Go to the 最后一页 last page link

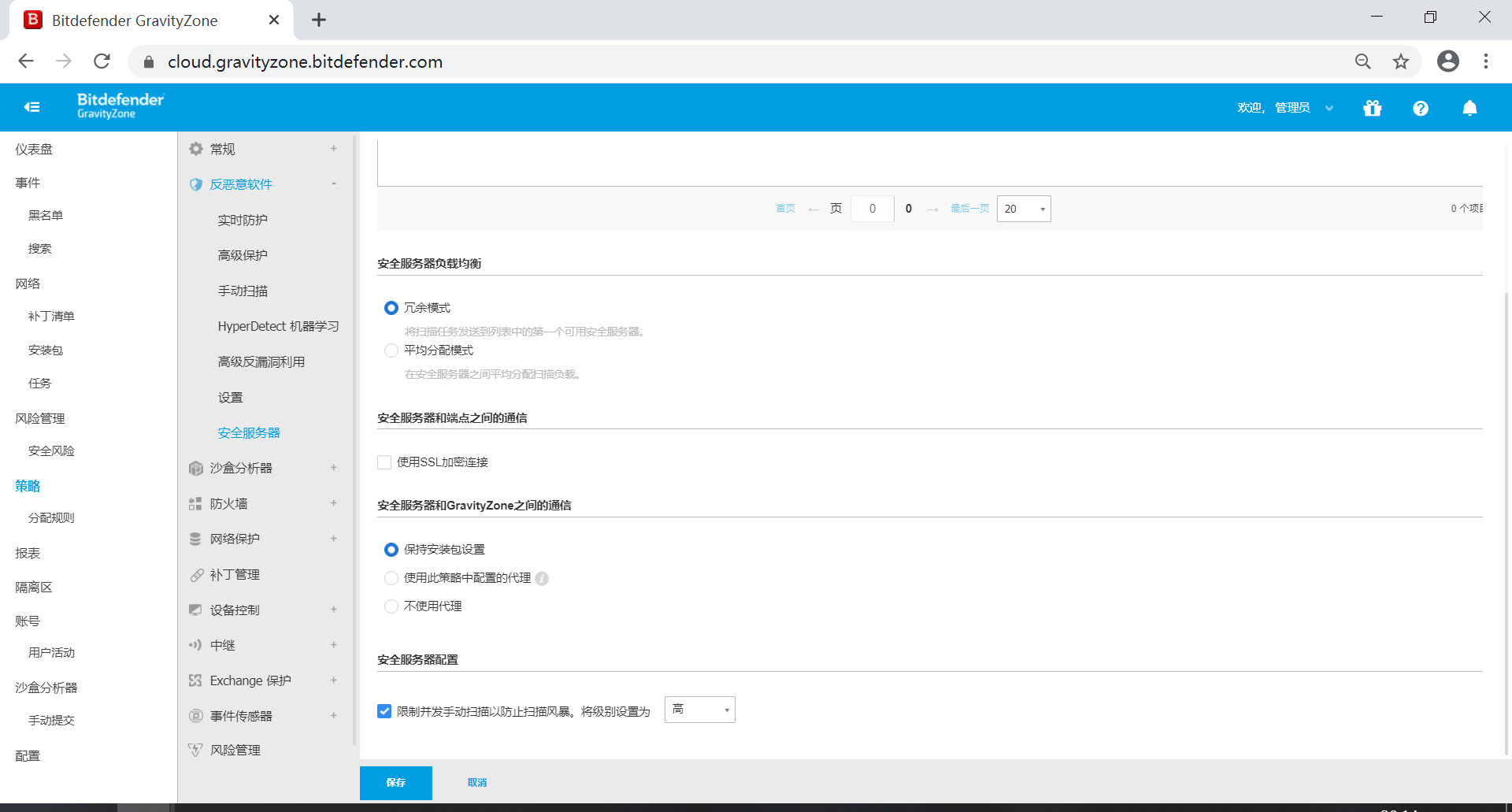click(969, 209)
